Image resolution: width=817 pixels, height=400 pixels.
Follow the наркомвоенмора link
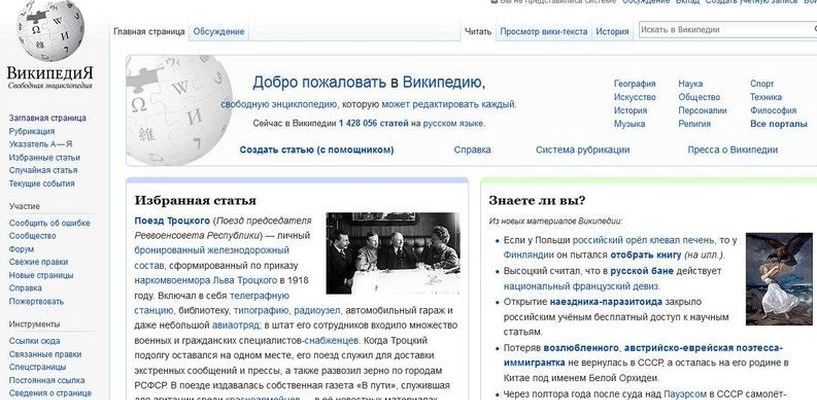pyautogui.click(x=171, y=280)
